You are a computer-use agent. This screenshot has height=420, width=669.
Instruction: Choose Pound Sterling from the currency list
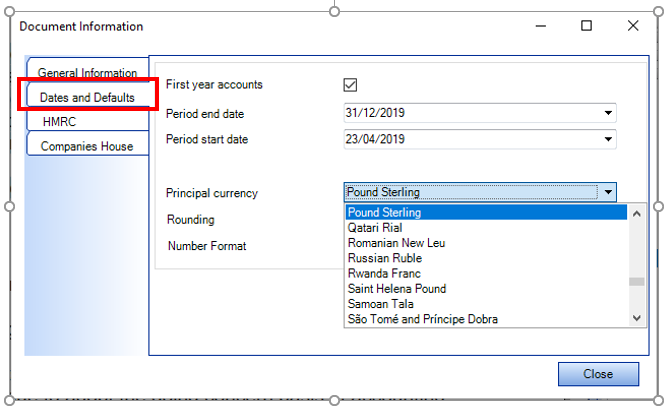pyautogui.click(x=385, y=212)
